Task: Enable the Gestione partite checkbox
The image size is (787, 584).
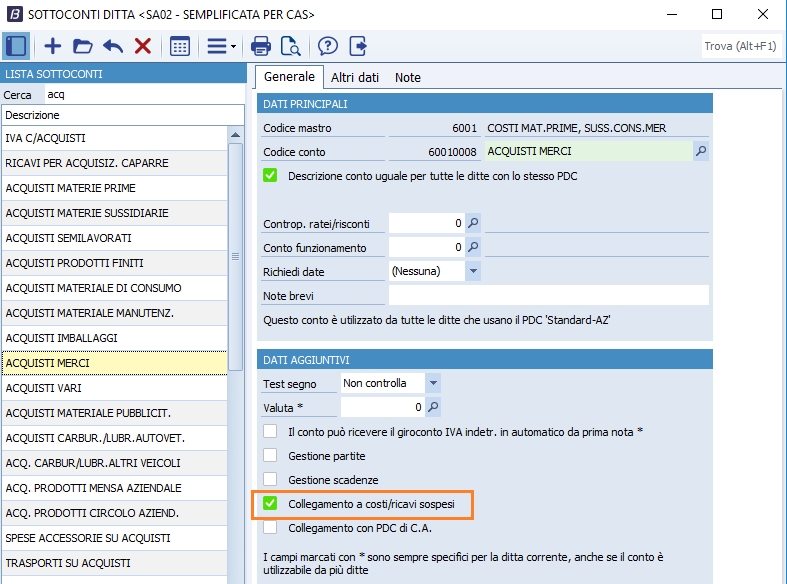Action: point(270,455)
